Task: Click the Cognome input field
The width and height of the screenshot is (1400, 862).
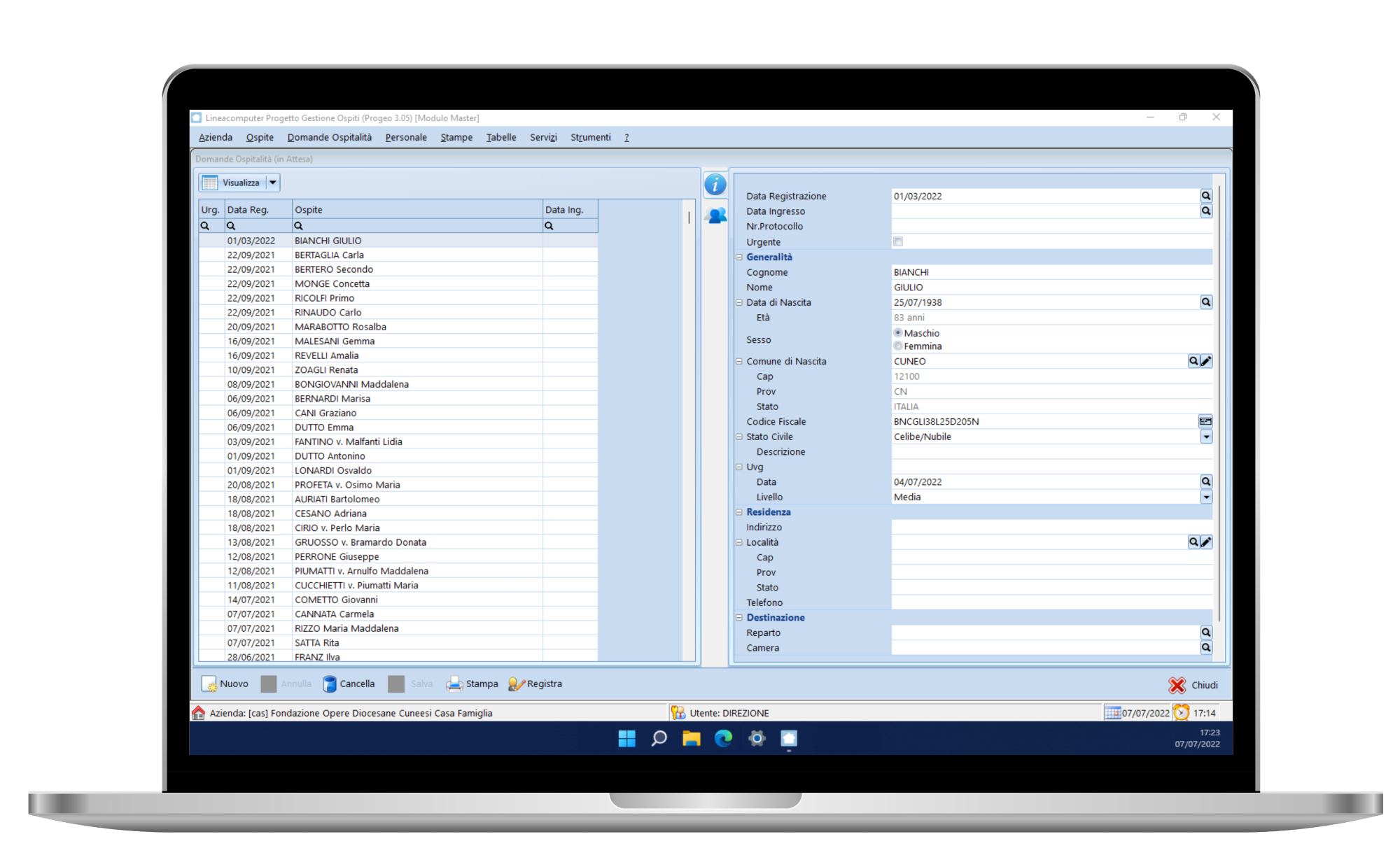Action: (1051, 272)
